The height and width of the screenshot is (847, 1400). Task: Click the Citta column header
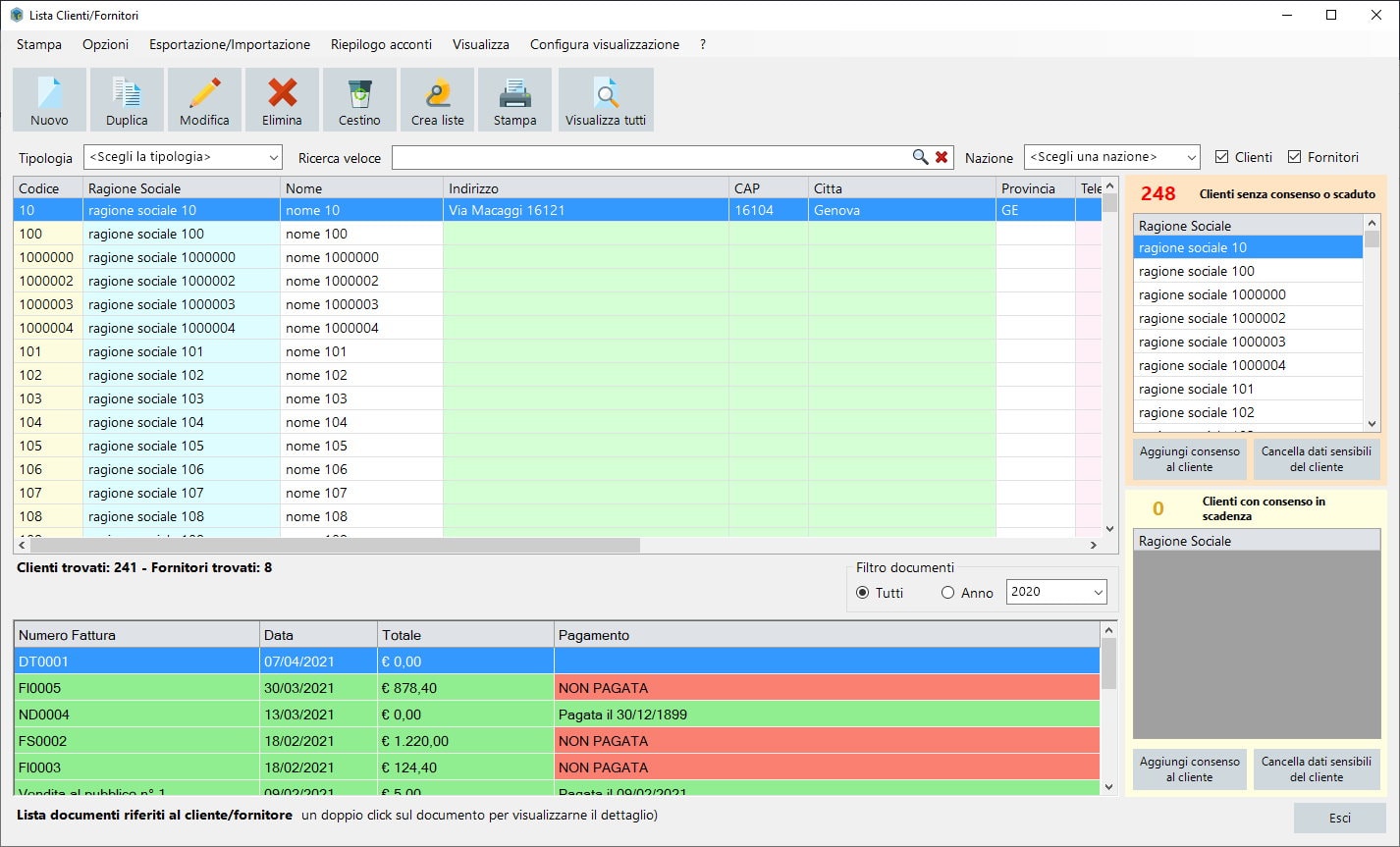coord(902,188)
